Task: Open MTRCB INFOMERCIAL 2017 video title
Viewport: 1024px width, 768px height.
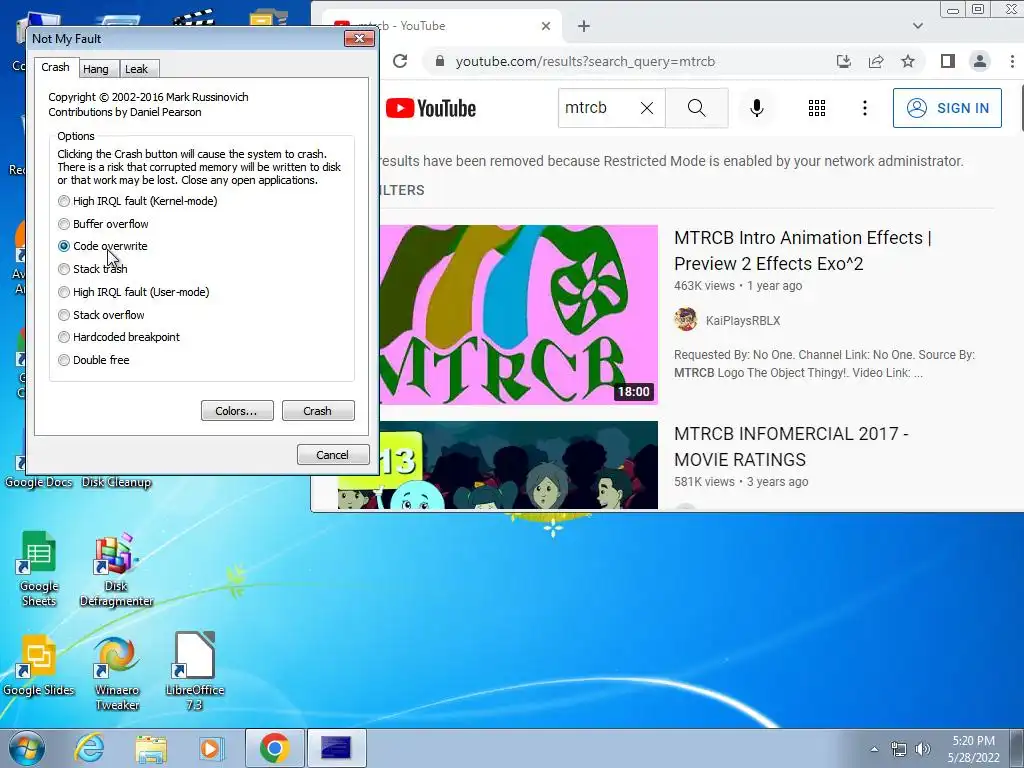Action: [x=791, y=447]
